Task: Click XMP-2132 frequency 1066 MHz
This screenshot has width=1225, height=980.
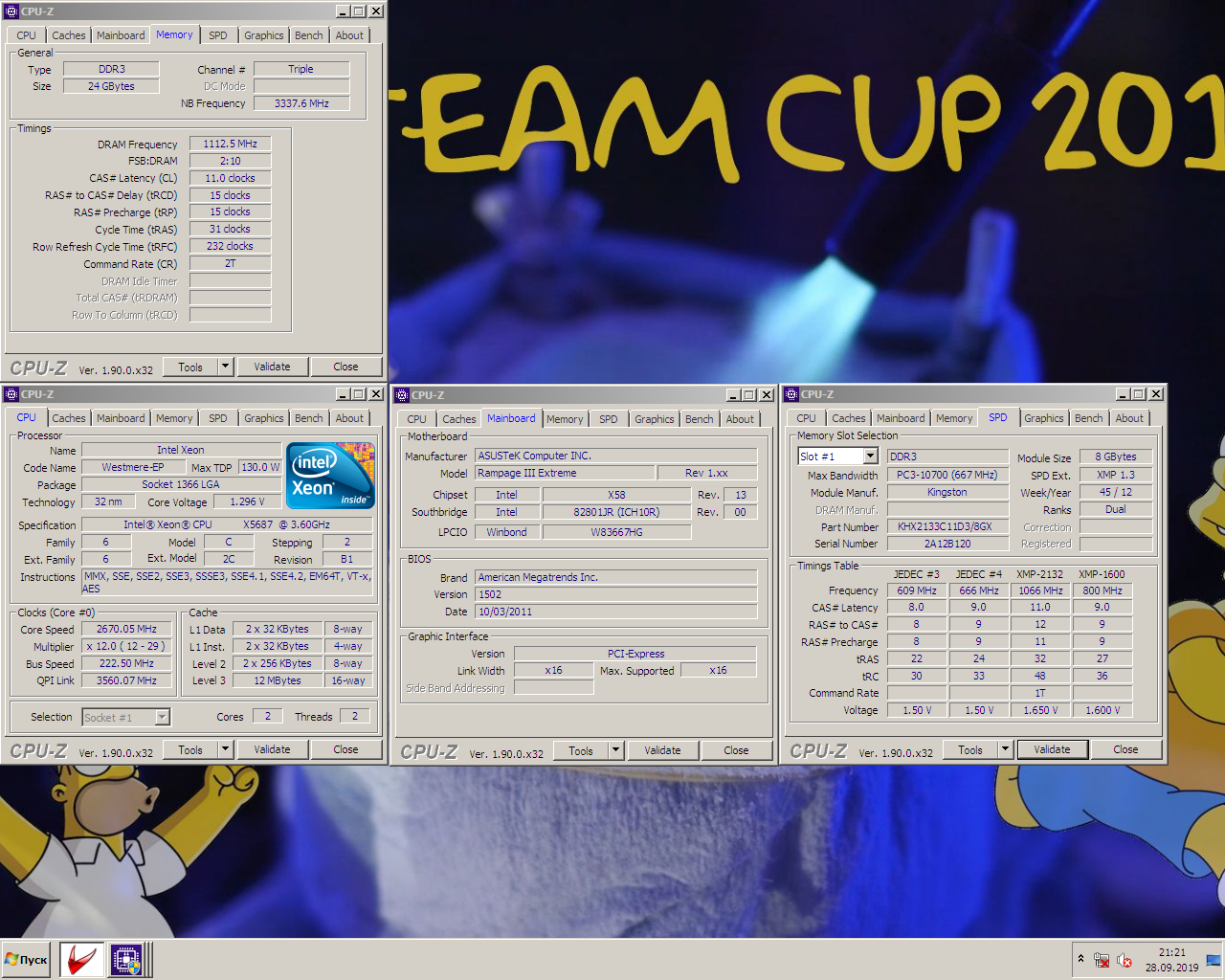Action: tap(1040, 590)
